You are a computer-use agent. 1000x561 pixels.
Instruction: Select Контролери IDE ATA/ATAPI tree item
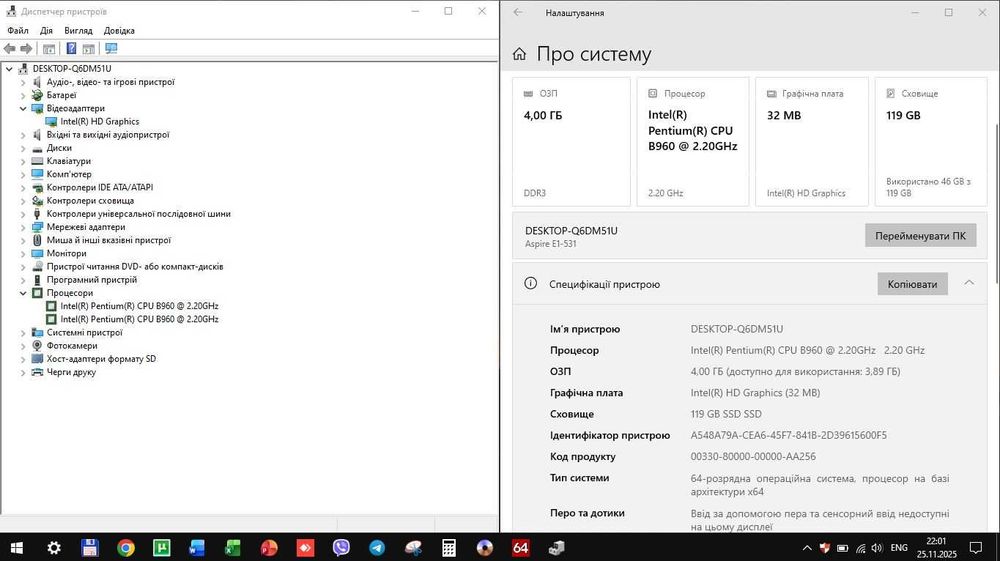(x=99, y=187)
